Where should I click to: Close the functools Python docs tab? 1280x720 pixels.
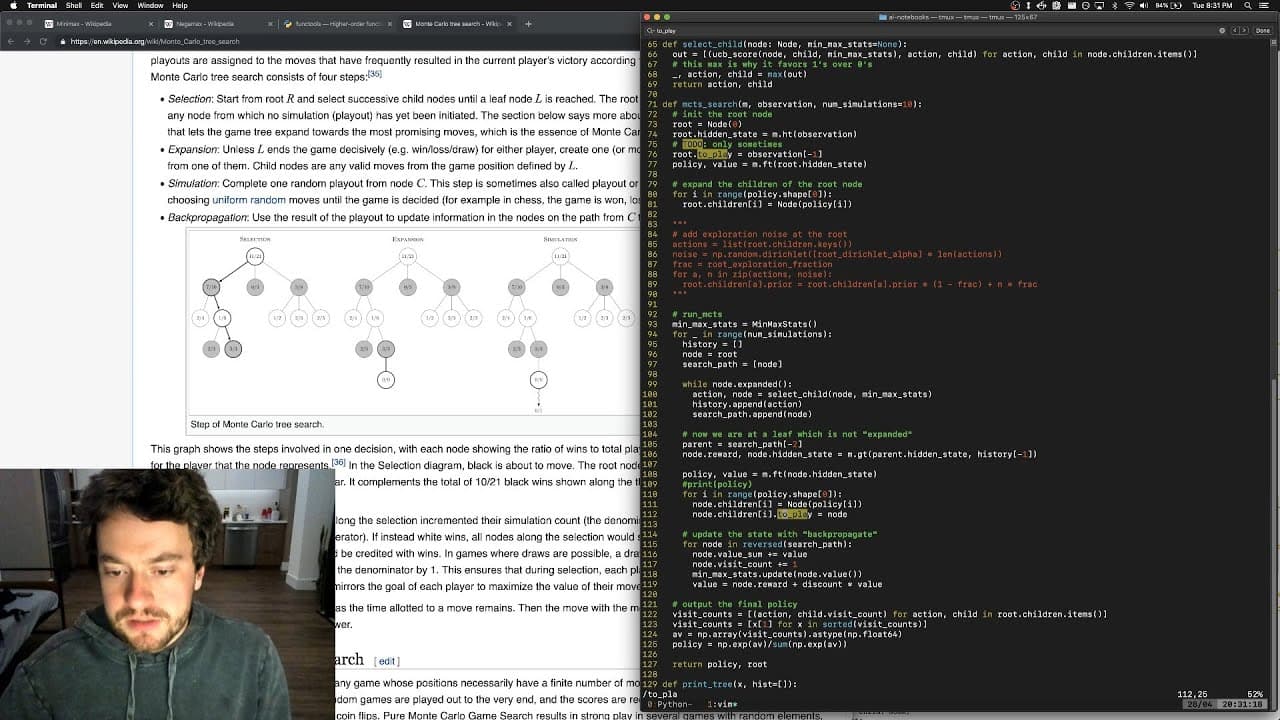[390, 23]
